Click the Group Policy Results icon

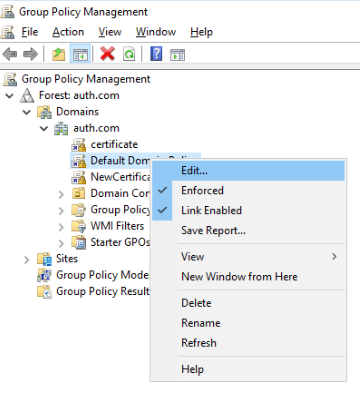coord(44,292)
